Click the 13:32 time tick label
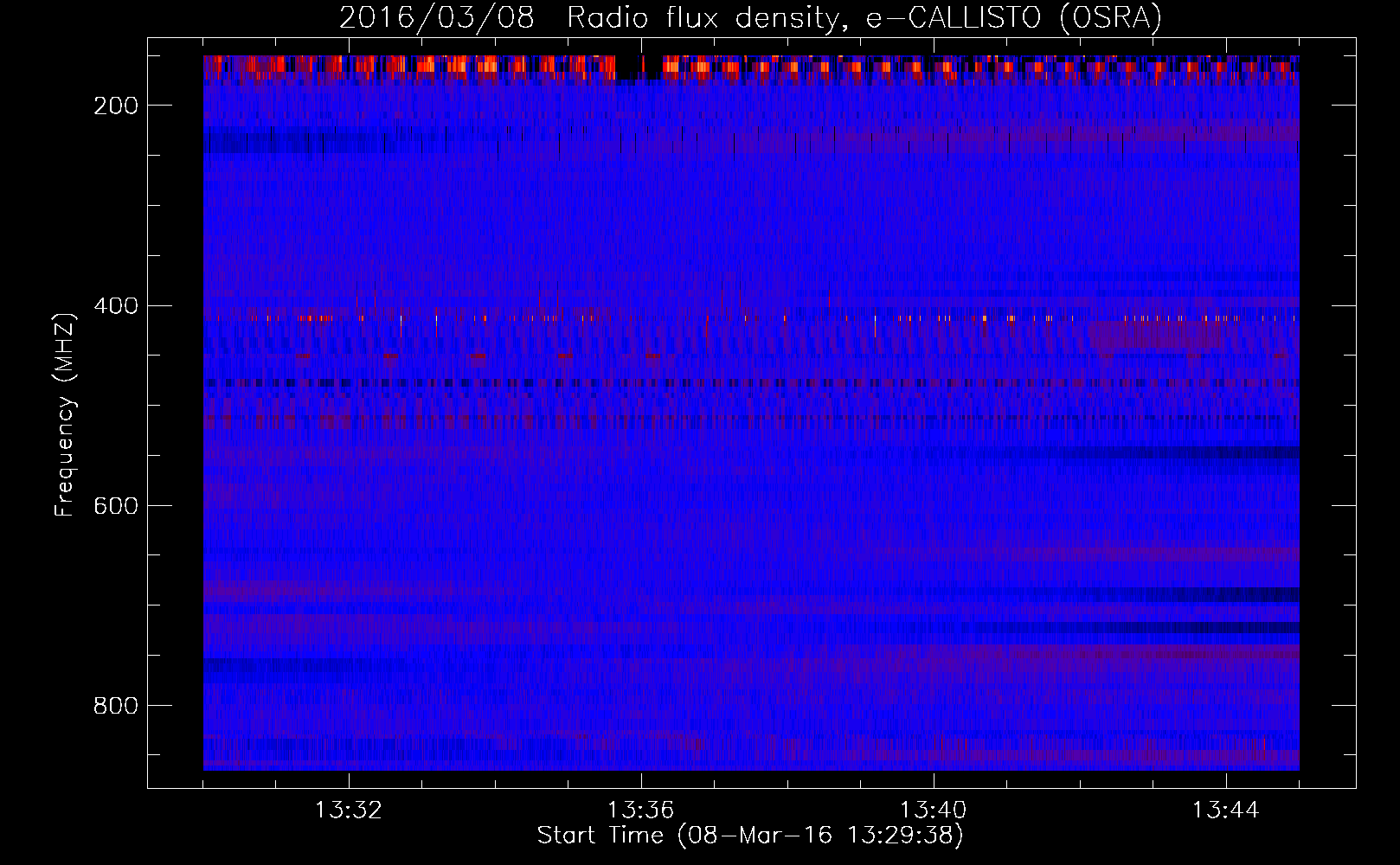The width and height of the screenshot is (1400, 865). click(x=349, y=811)
